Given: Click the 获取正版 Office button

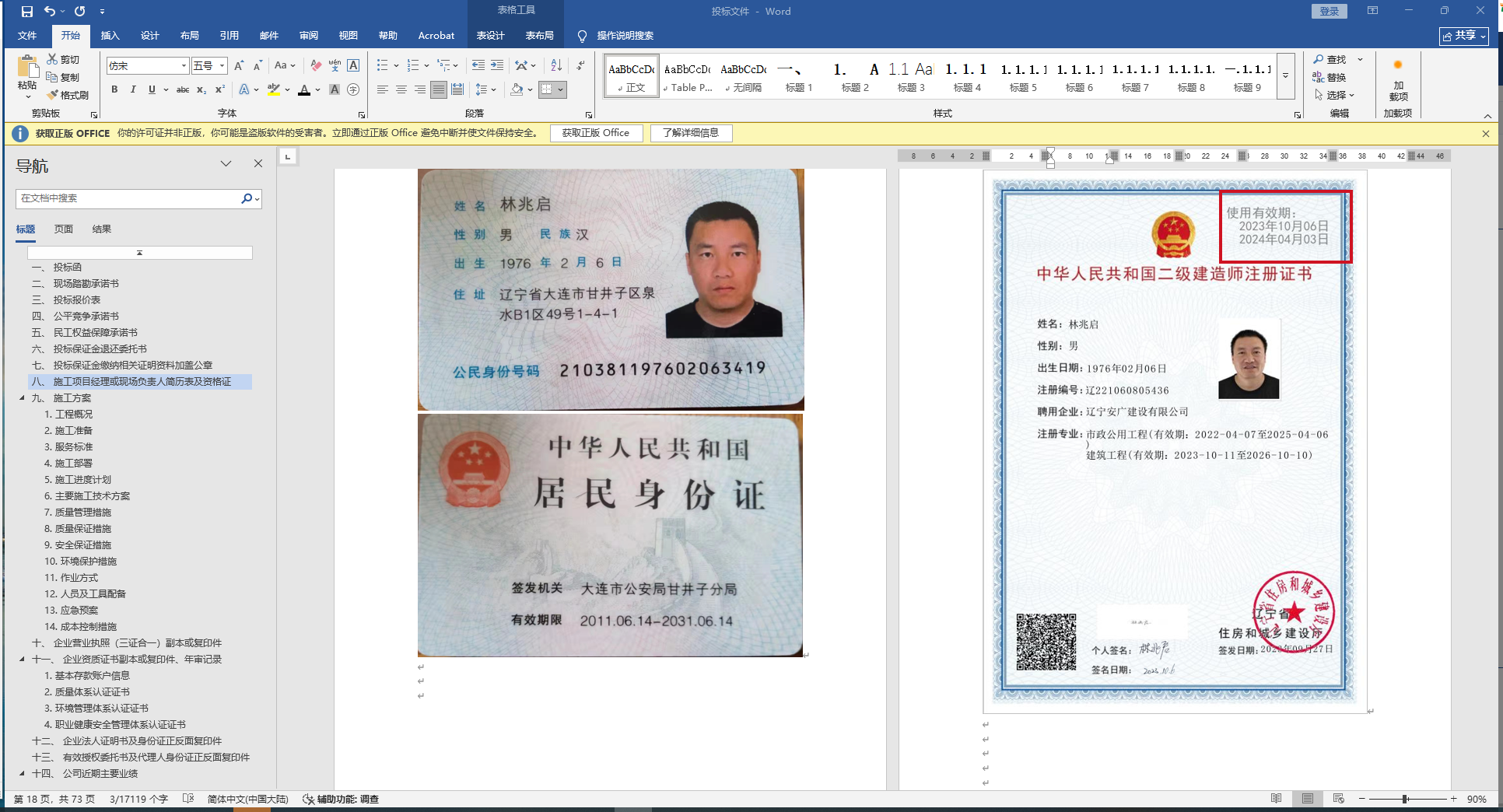Looking at the screenshot, I should pos(596,133).
